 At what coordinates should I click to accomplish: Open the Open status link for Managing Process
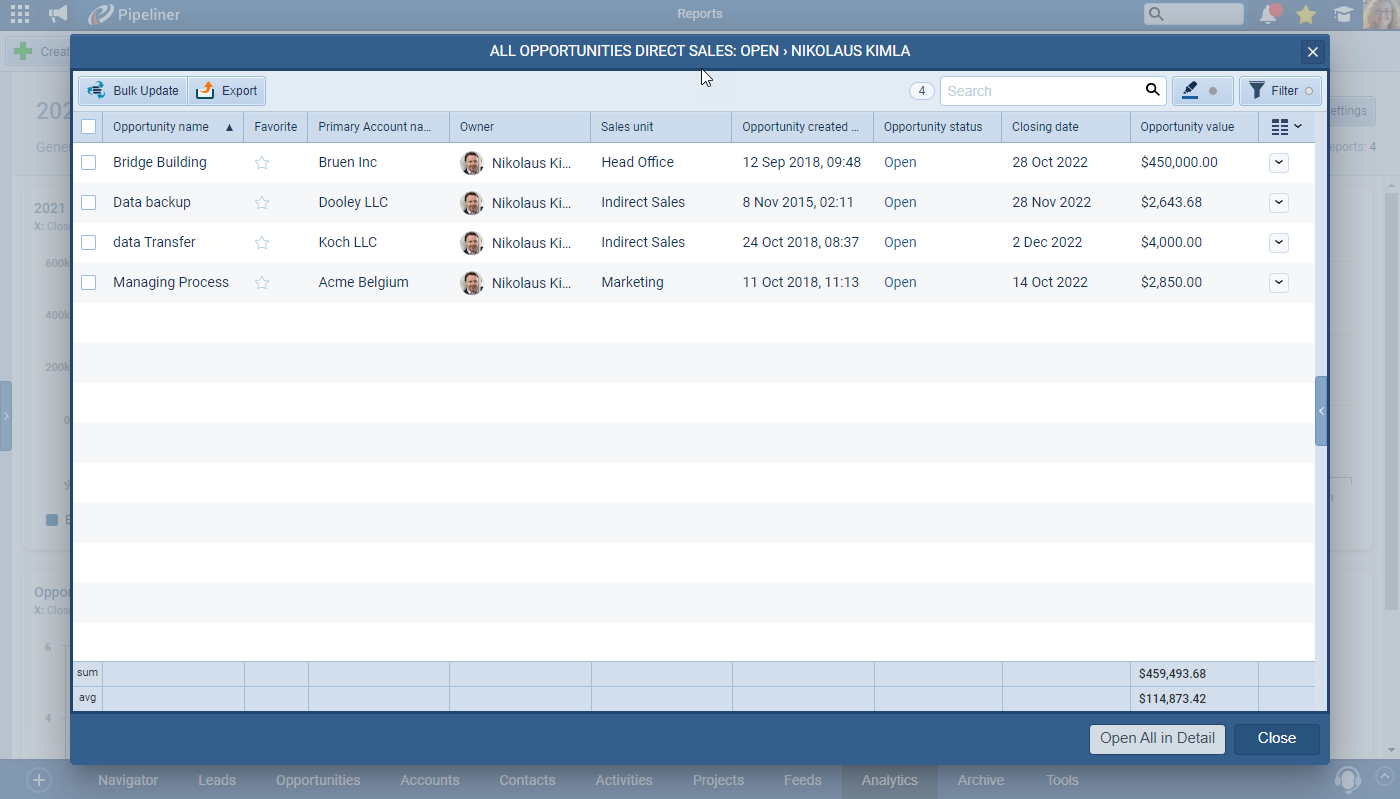coord(900,283)
